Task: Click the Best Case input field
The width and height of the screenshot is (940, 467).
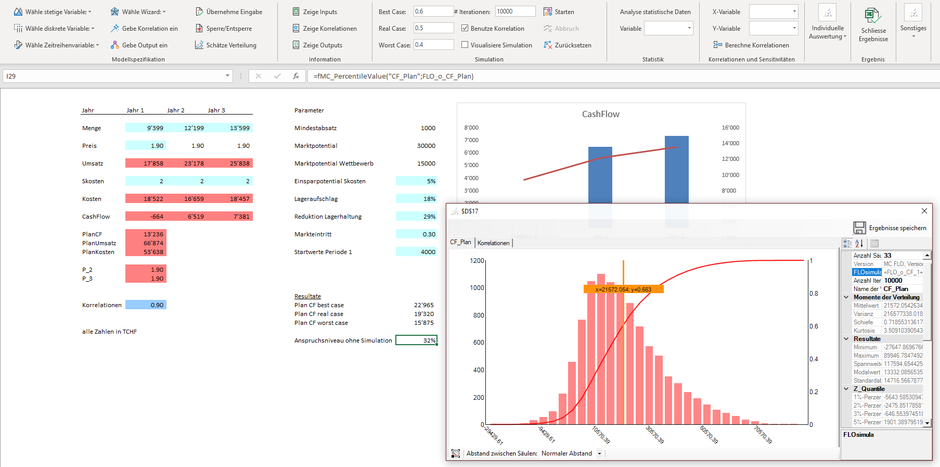Action: 433,11
